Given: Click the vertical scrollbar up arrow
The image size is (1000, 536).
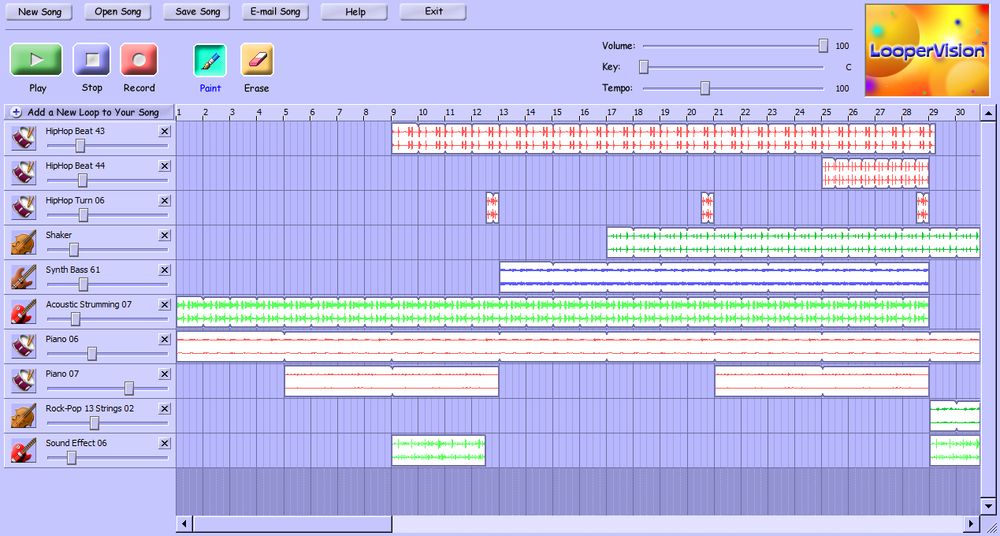Looking at the screenshot, I should 988,114.
